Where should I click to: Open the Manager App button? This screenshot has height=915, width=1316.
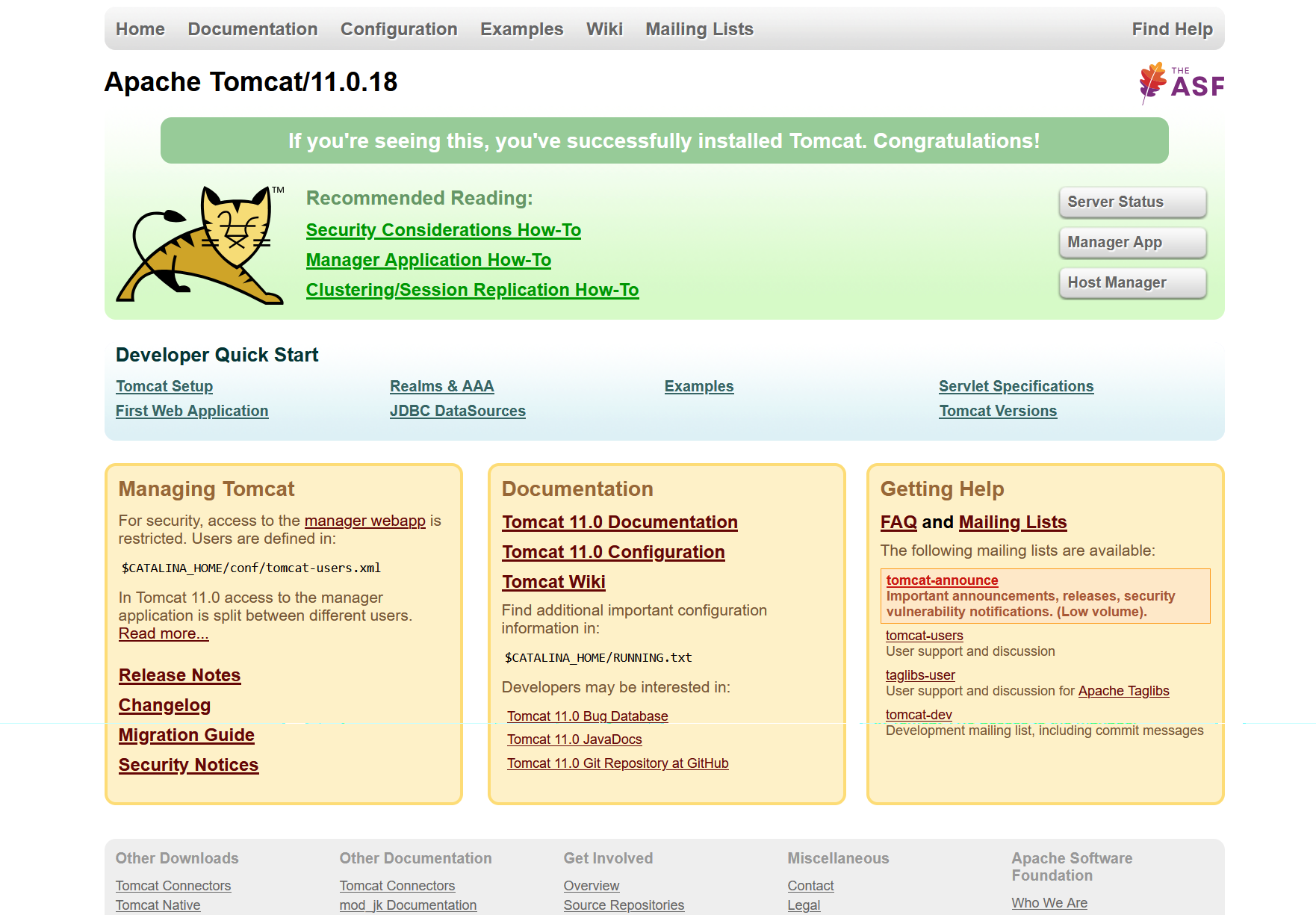[x=1132, y=242]
